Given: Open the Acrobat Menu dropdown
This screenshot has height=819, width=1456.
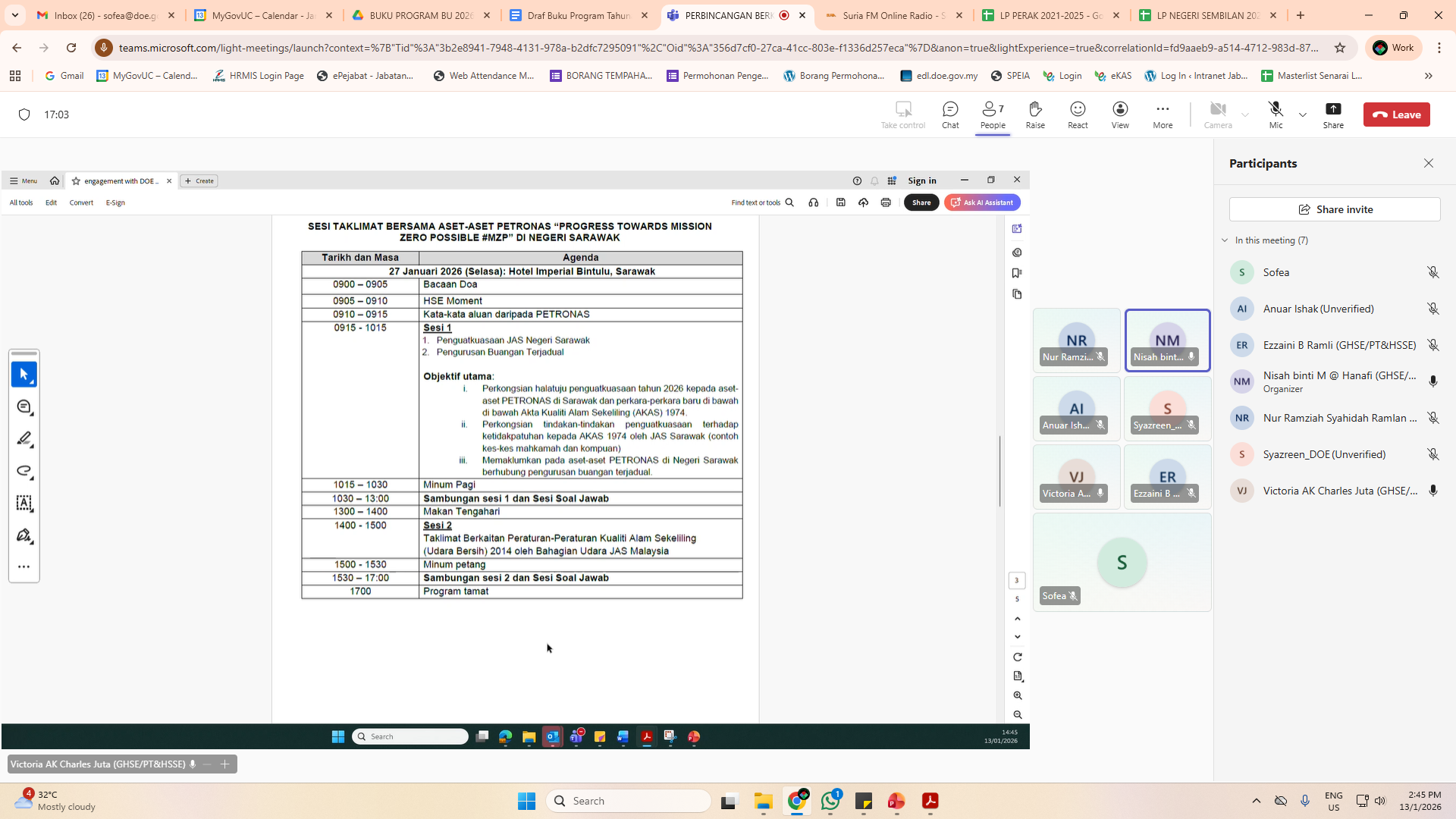Looking at the screenshot, I should (x=24, y=180).
